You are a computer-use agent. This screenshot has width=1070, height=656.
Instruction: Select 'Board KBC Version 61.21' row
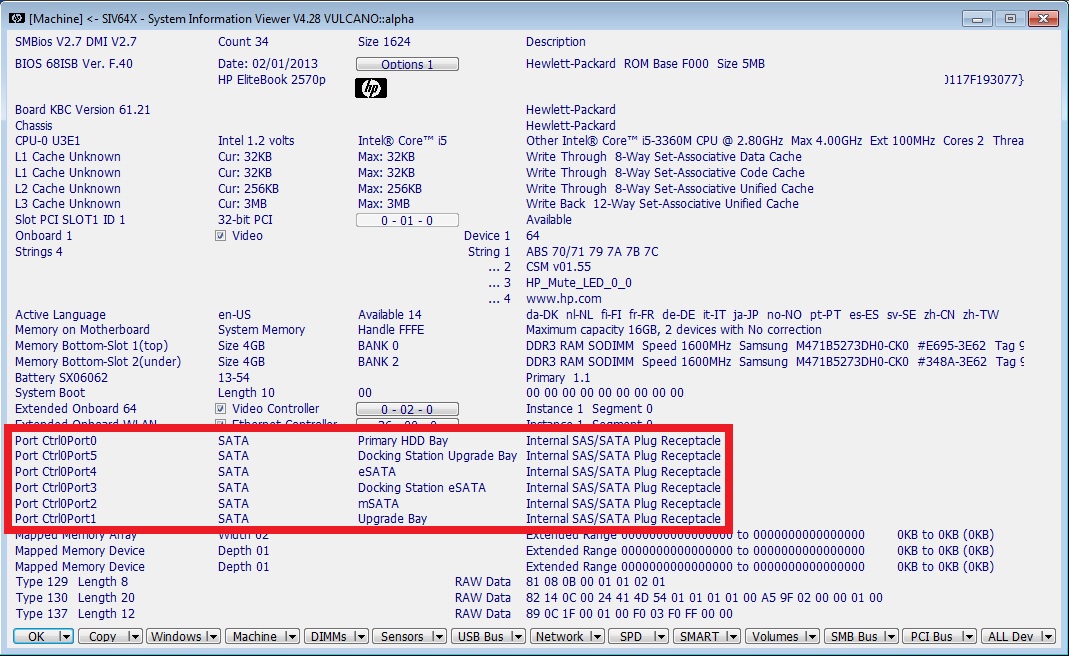pos(83,109)
